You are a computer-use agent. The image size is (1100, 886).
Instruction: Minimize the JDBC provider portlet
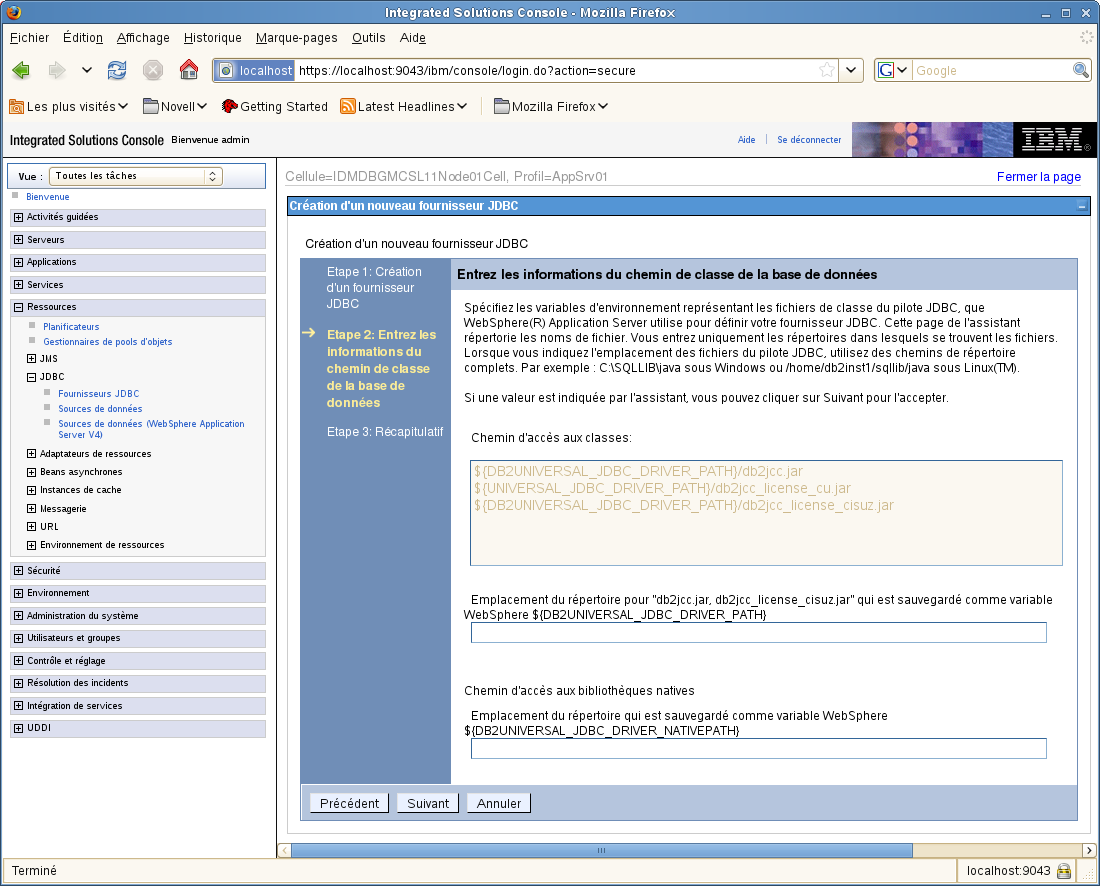coord(1081,206)
